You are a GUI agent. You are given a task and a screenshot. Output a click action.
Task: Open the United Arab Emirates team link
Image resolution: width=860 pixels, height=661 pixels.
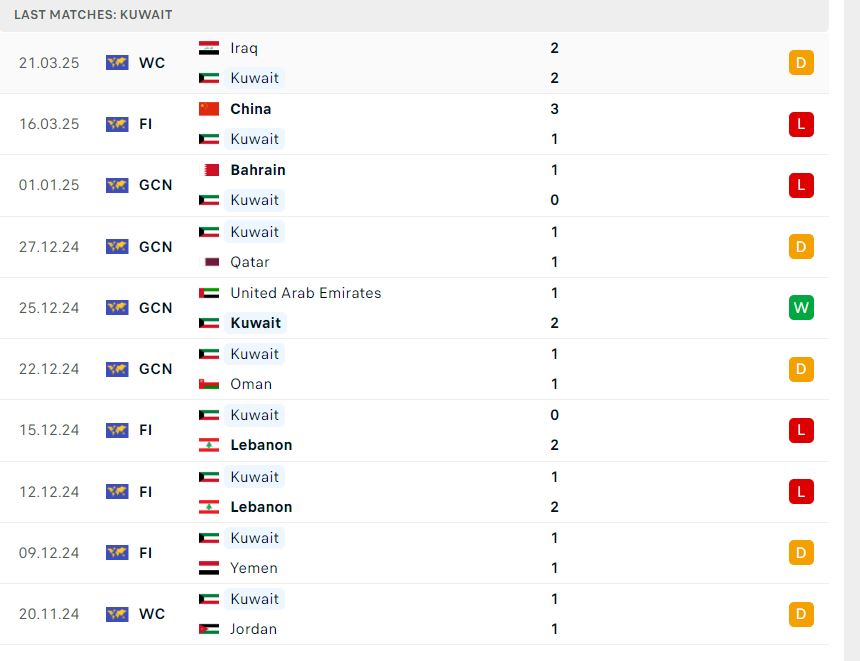coord(305,293)
